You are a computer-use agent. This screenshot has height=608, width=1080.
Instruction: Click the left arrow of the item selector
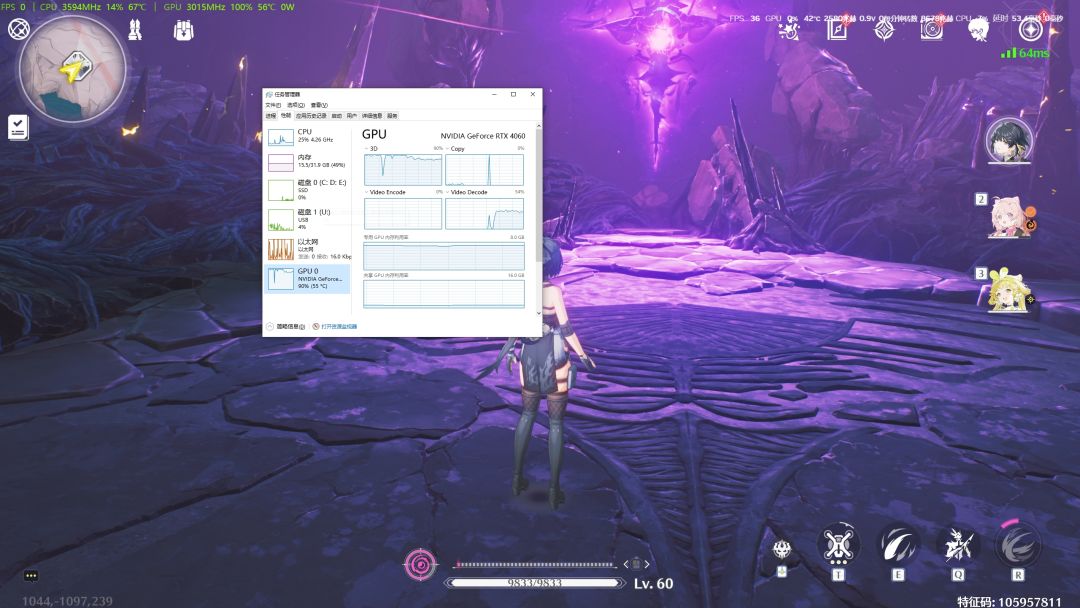tap(625, 564)
